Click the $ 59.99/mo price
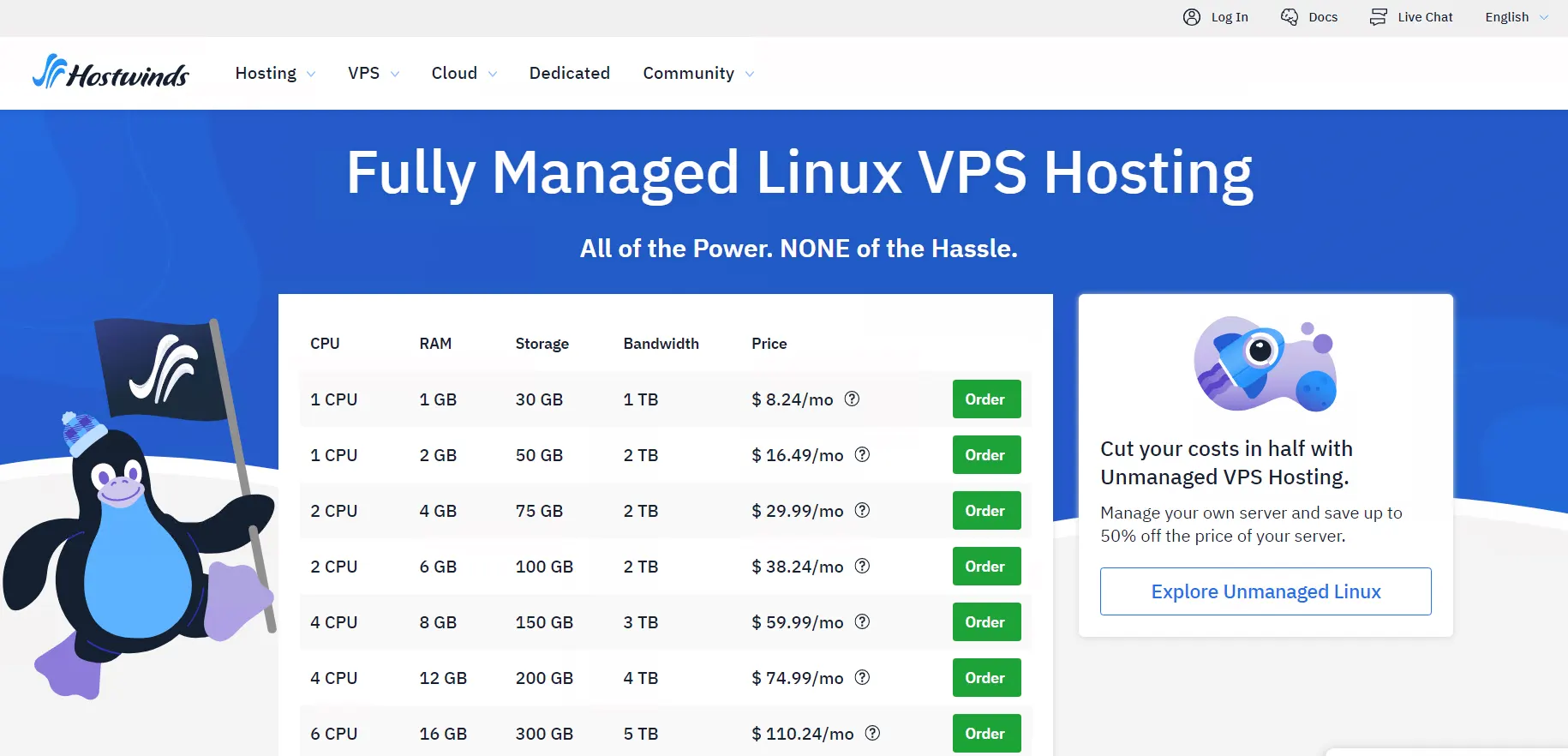The height and width of the screenshot is (756, 1568). [x=798, y=622]
